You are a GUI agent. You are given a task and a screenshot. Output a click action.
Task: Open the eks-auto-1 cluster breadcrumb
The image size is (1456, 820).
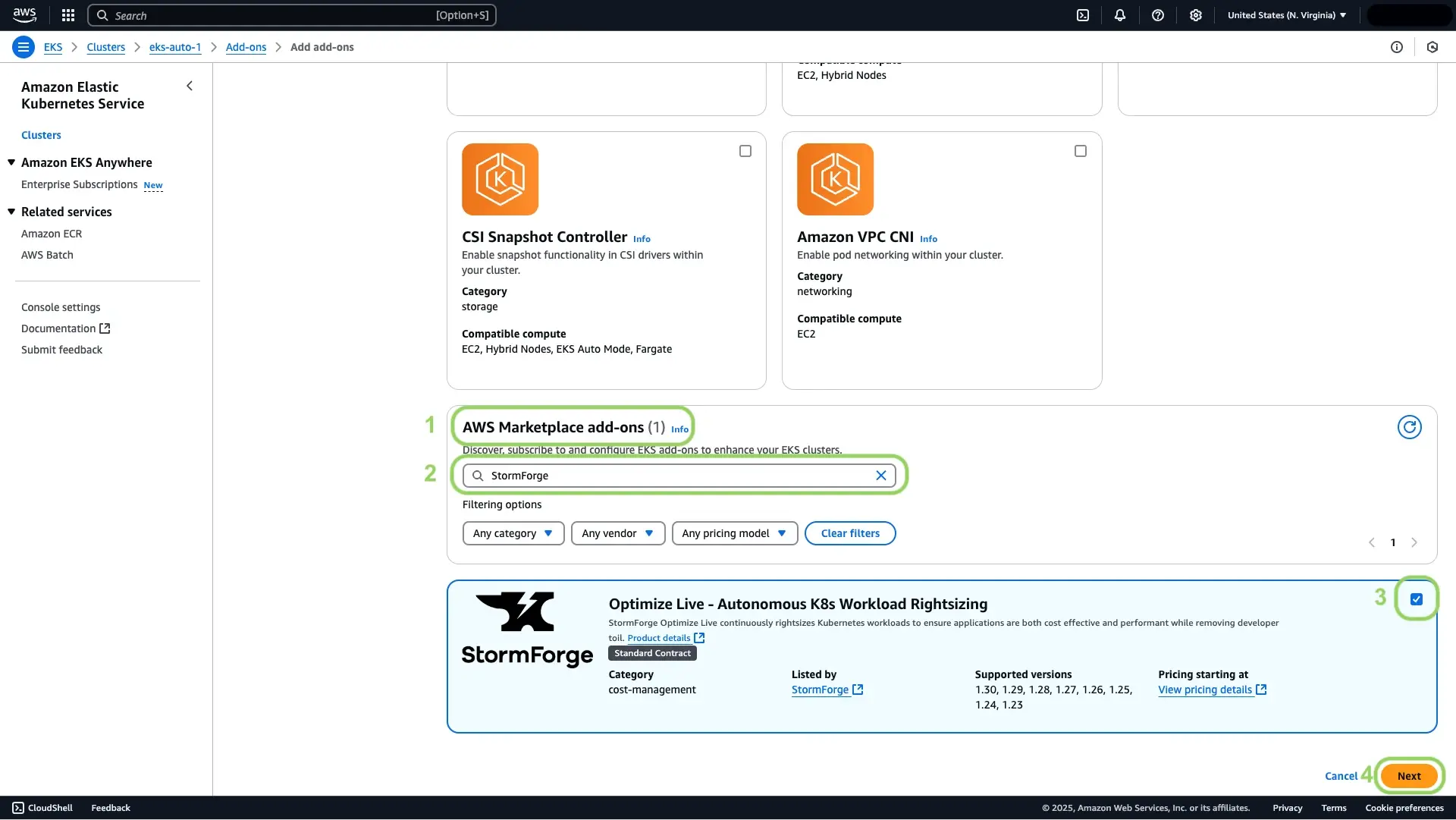pos(174,47)
